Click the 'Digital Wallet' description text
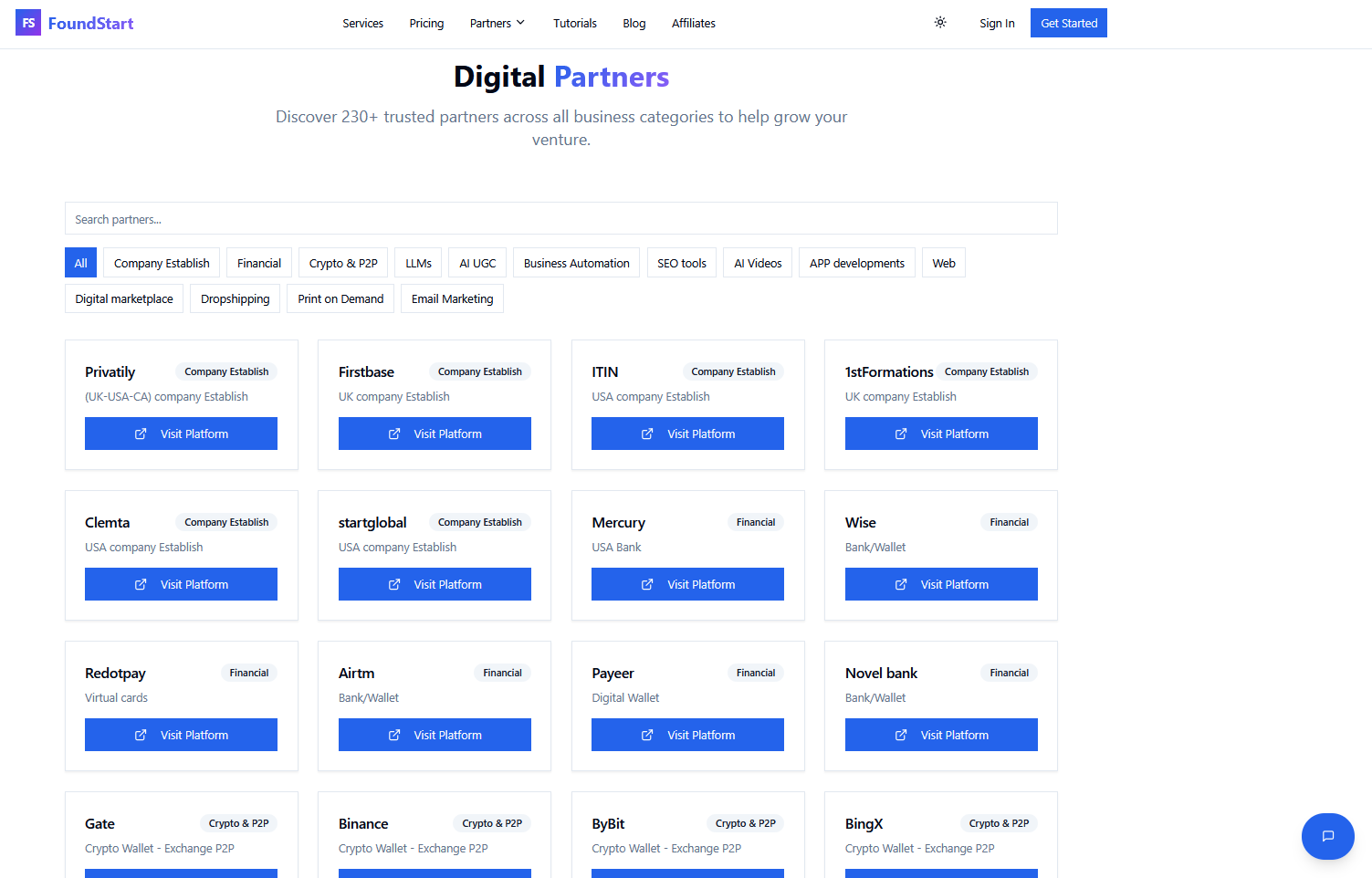 [625, 697]
